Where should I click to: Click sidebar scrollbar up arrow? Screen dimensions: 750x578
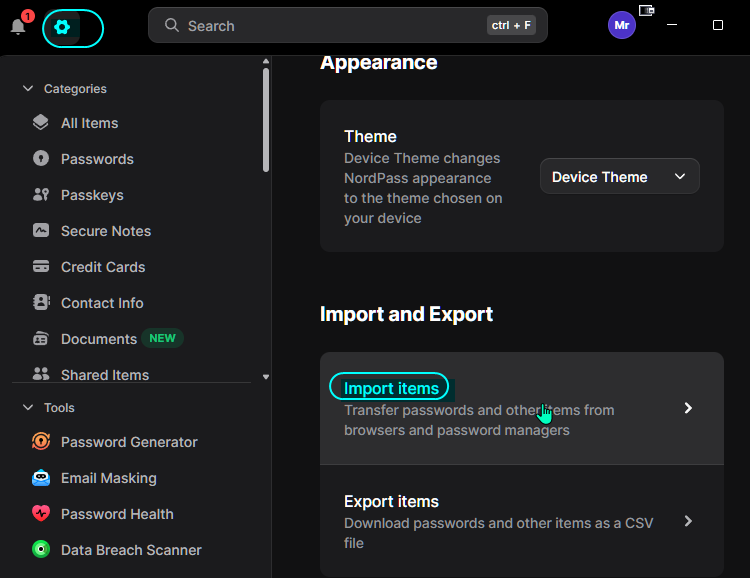(266, 61)
